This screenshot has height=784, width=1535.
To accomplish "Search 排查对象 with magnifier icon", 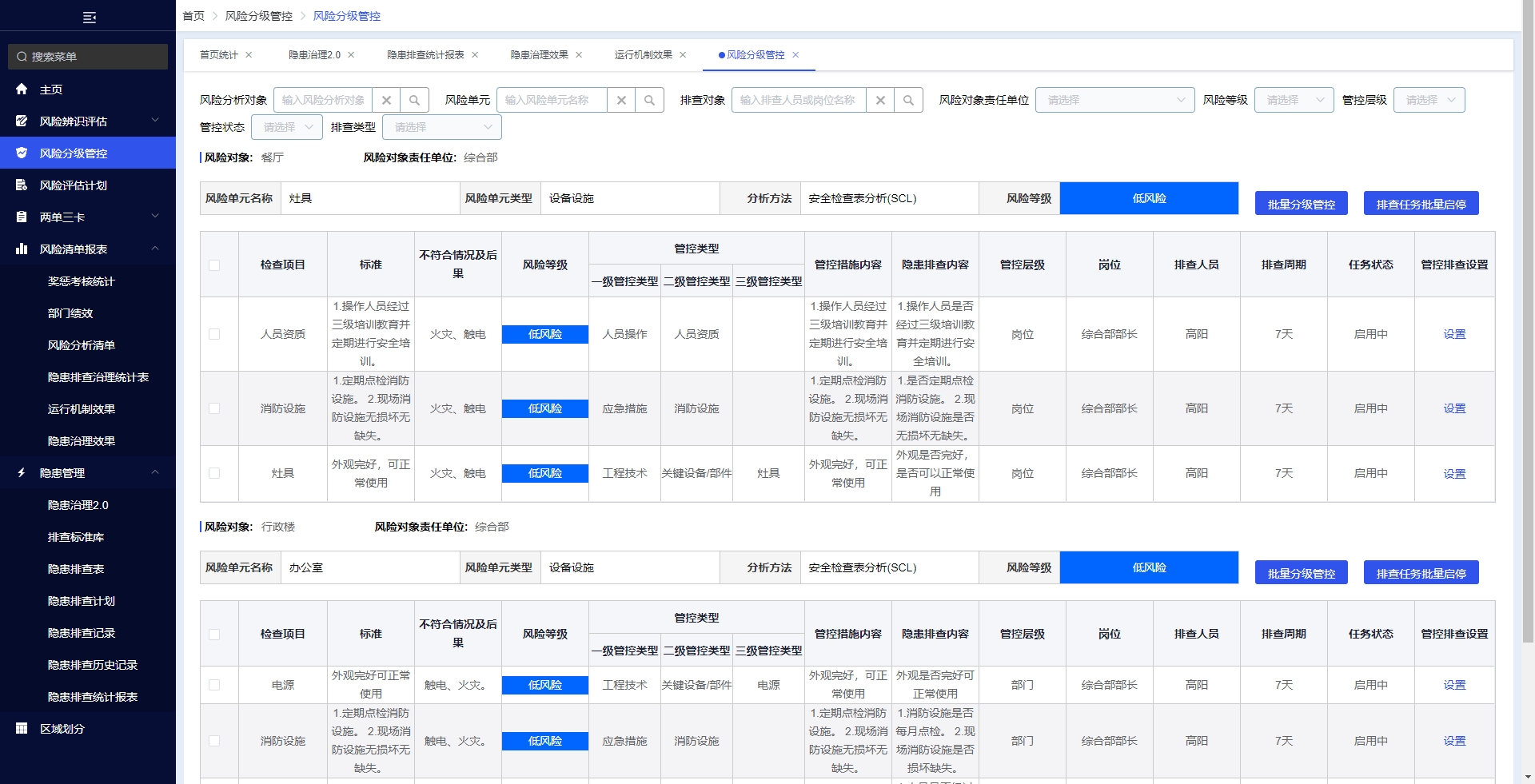I will [x=908, y=100].
